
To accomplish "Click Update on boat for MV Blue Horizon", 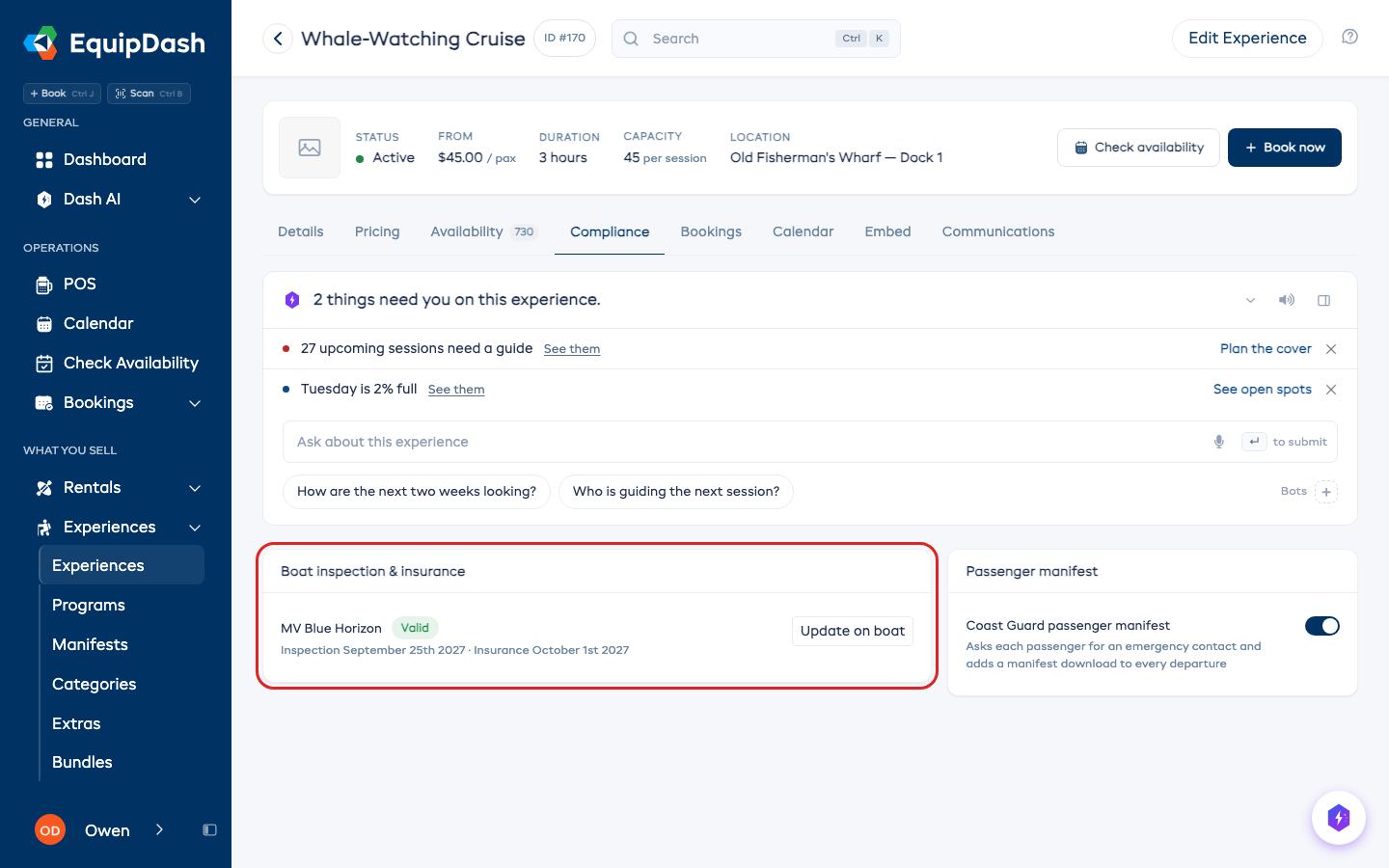I will coord(853,631).
